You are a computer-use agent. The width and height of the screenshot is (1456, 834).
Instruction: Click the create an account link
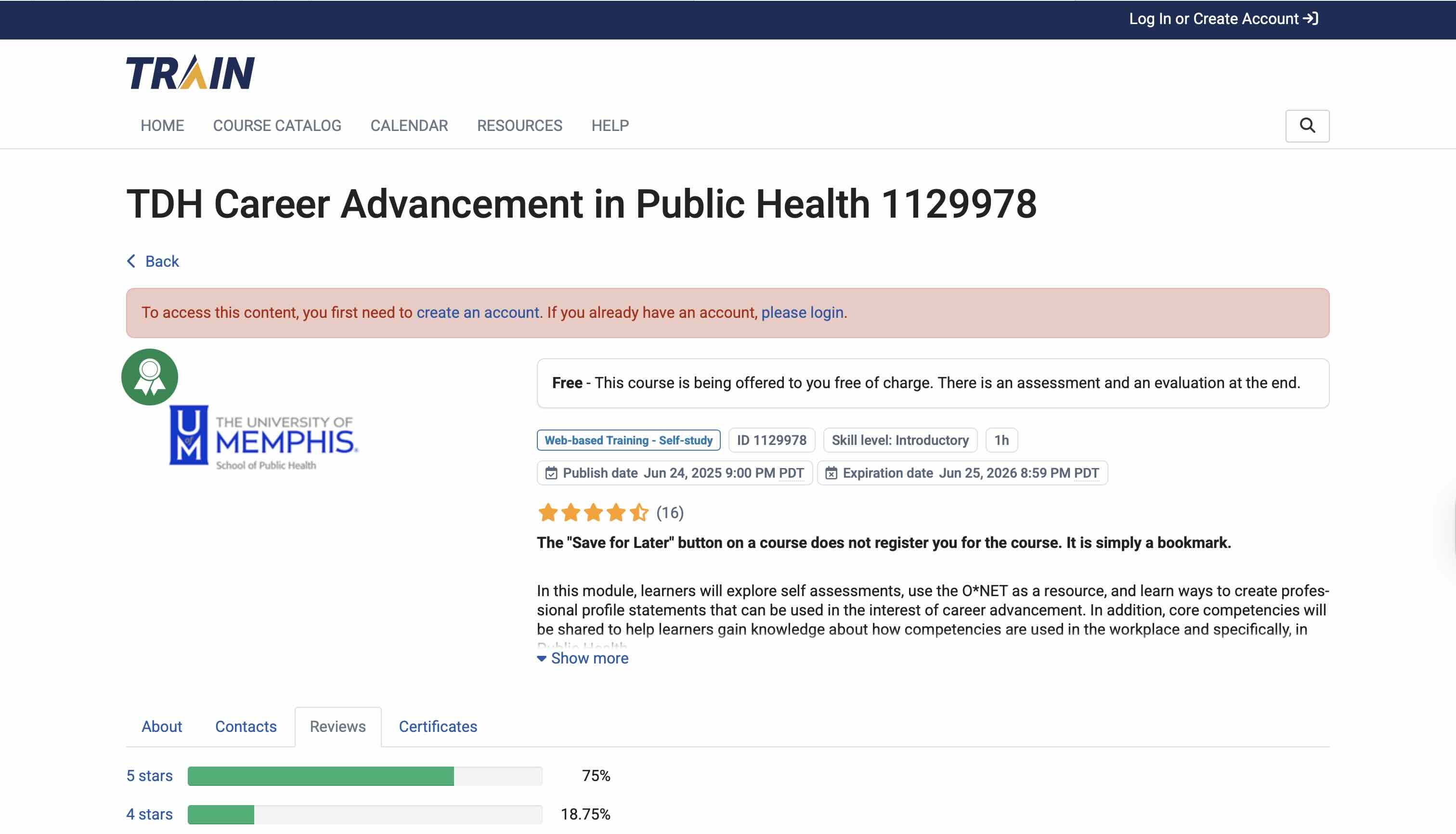click(x=477, y=312)
